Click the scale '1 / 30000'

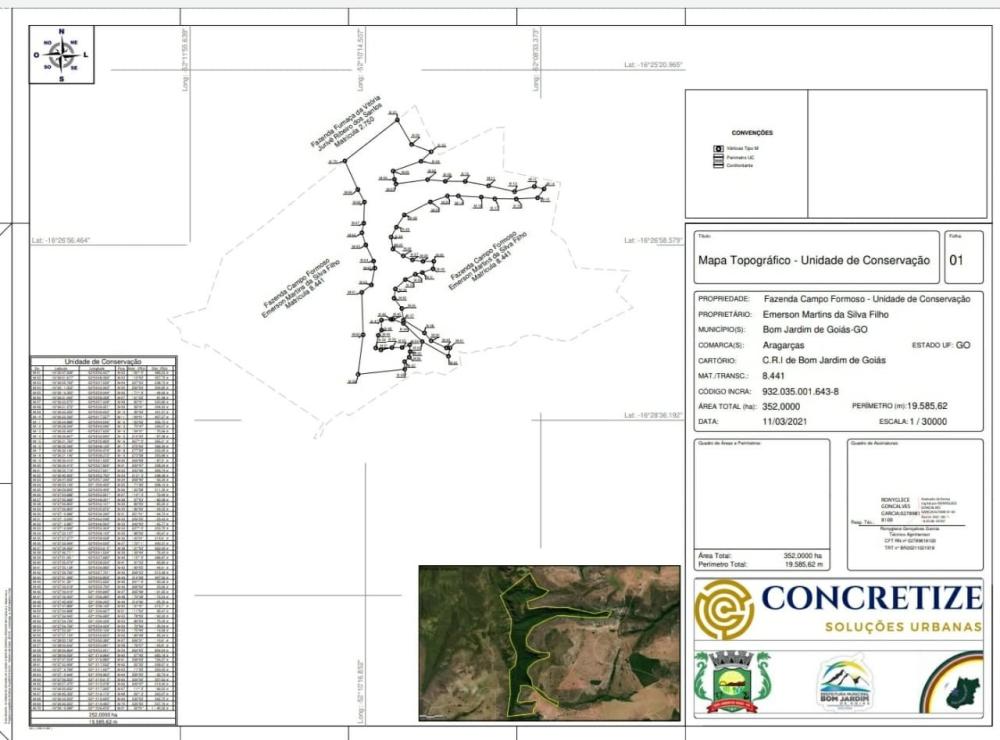click(927, 422)
